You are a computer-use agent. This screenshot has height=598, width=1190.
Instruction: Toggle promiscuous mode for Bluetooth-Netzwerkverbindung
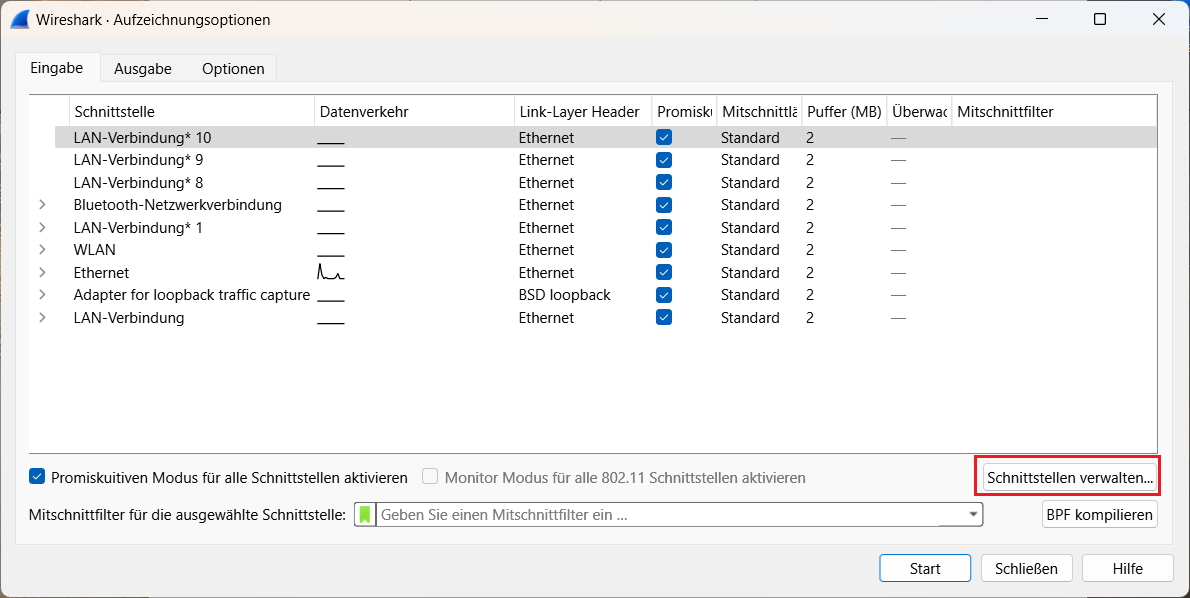663,204
